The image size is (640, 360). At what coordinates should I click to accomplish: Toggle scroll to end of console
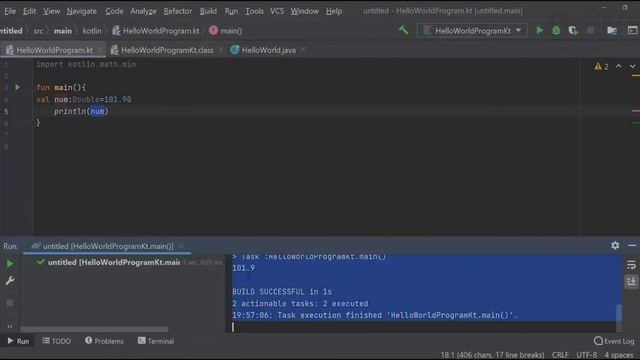[631, 282]
